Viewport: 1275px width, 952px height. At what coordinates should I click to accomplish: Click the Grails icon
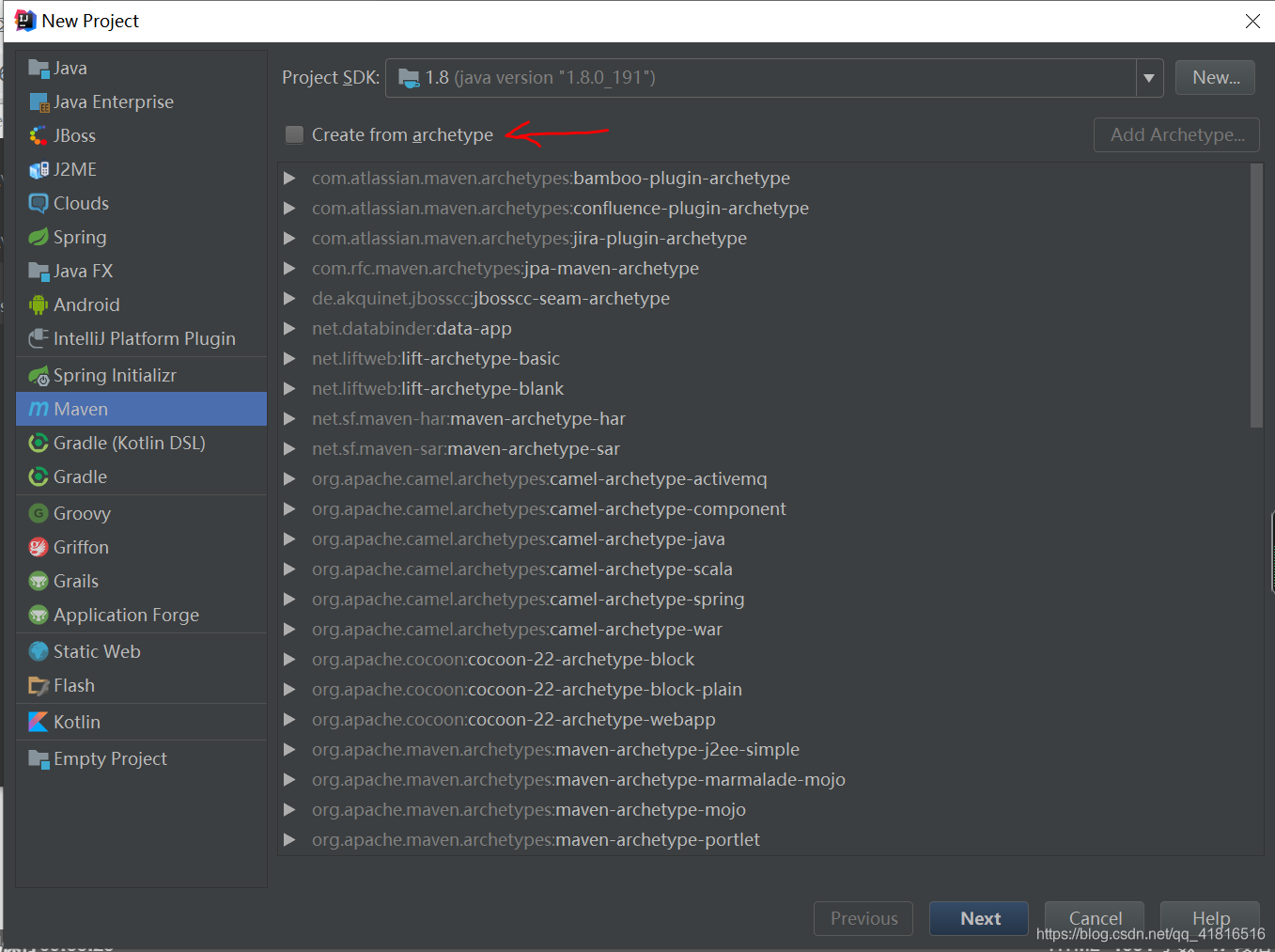[39, 581]
